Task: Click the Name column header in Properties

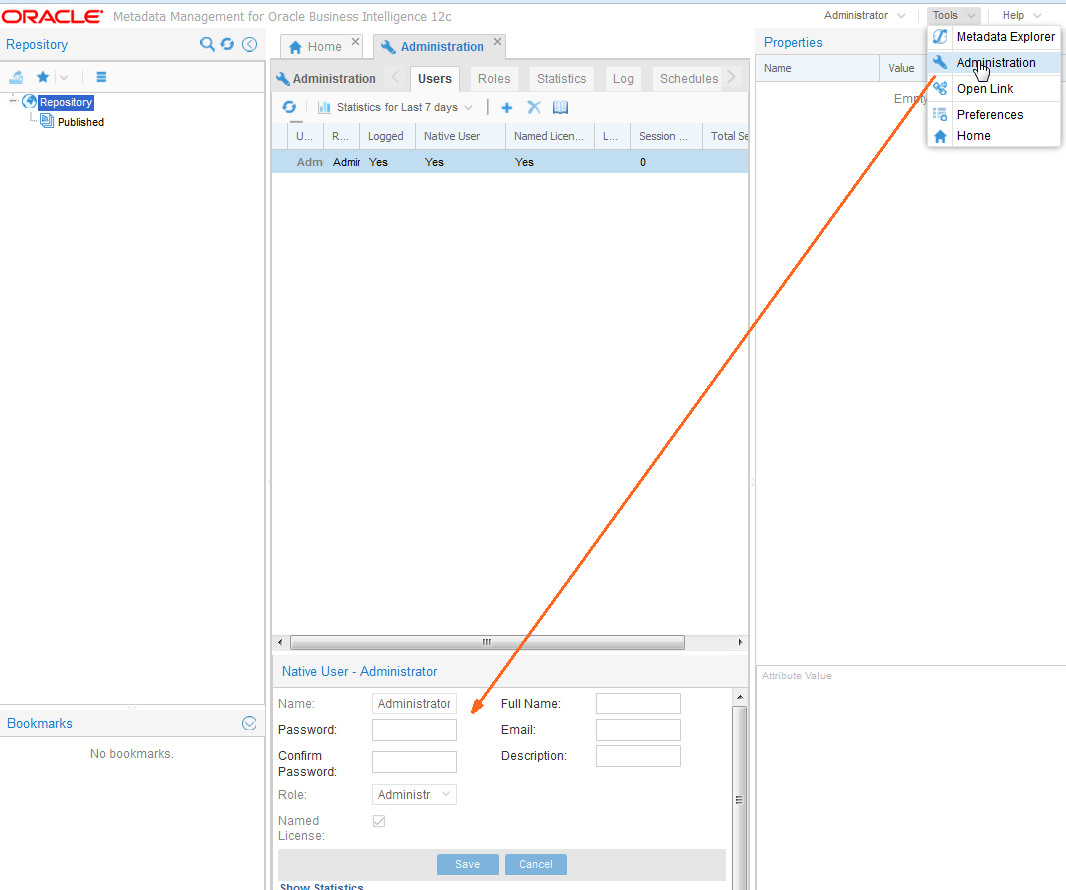Action: [818, 68]
